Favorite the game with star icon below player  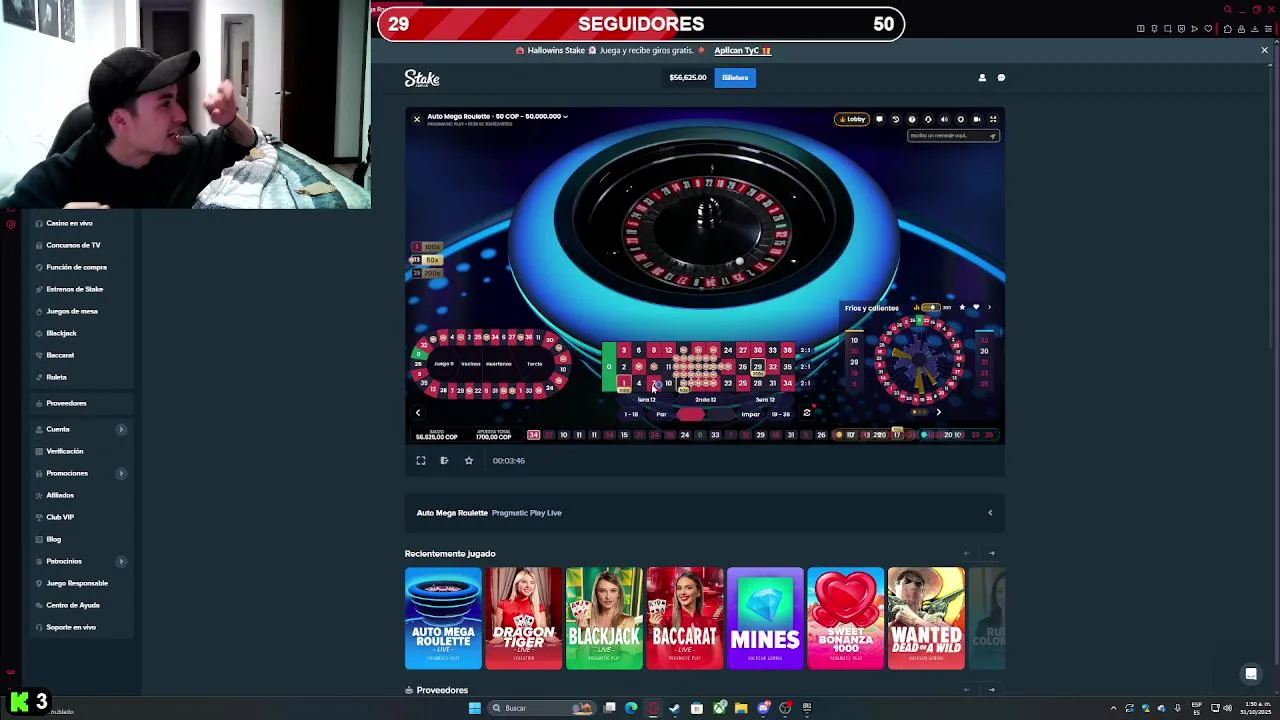[469, 461]
